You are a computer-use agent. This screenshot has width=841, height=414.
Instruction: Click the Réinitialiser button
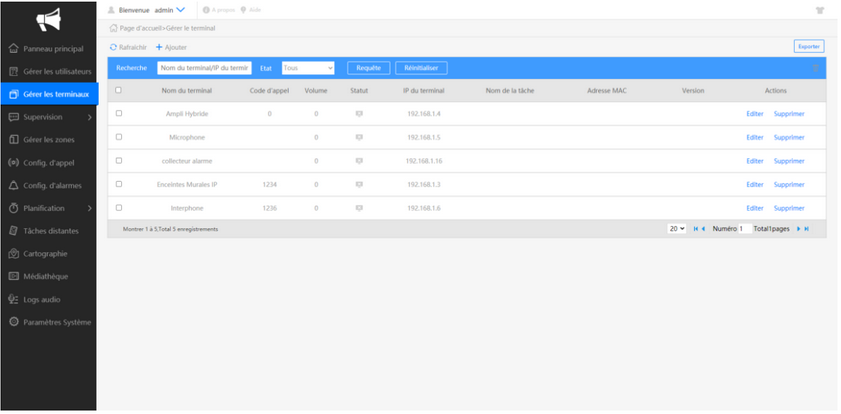pos(421,68)
